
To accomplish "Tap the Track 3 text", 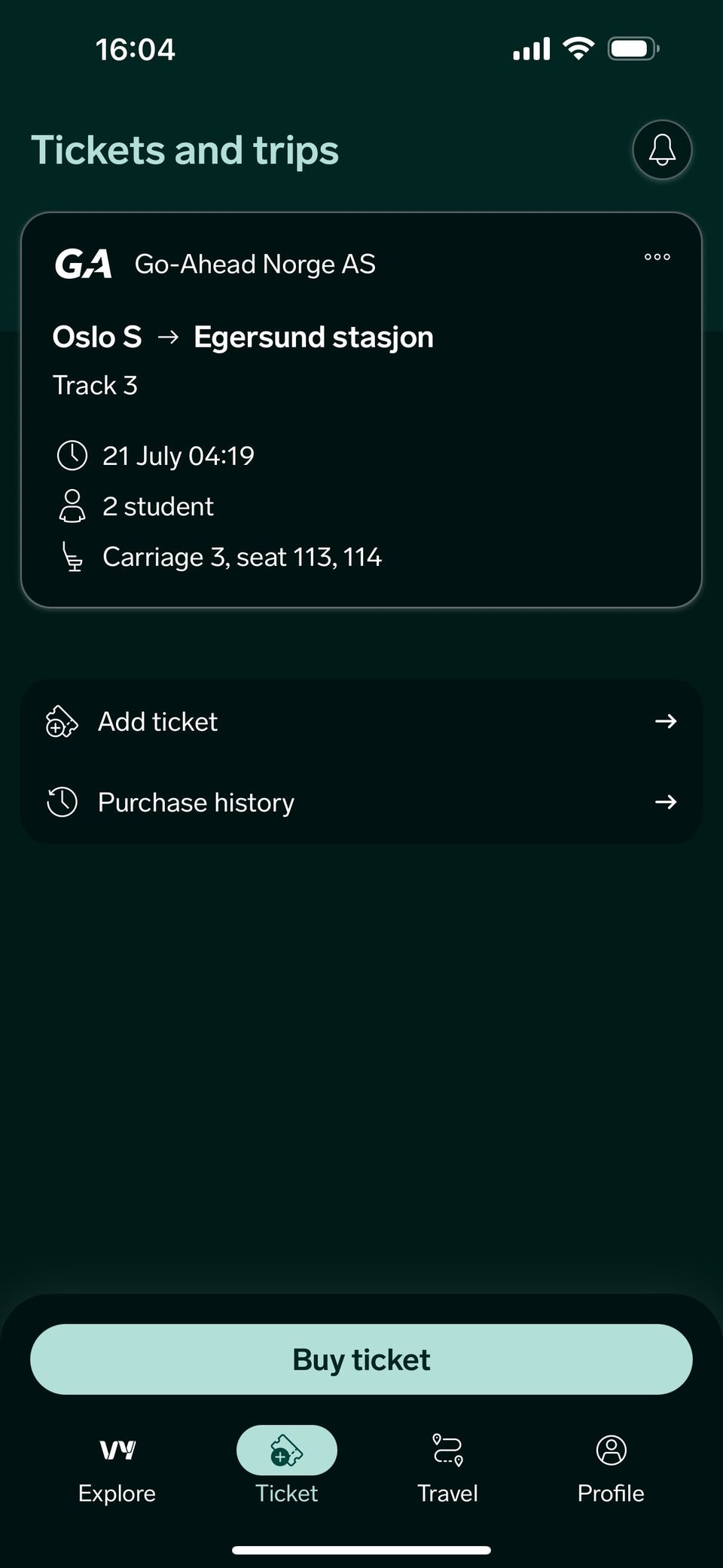I will click(x=95, y=385).
